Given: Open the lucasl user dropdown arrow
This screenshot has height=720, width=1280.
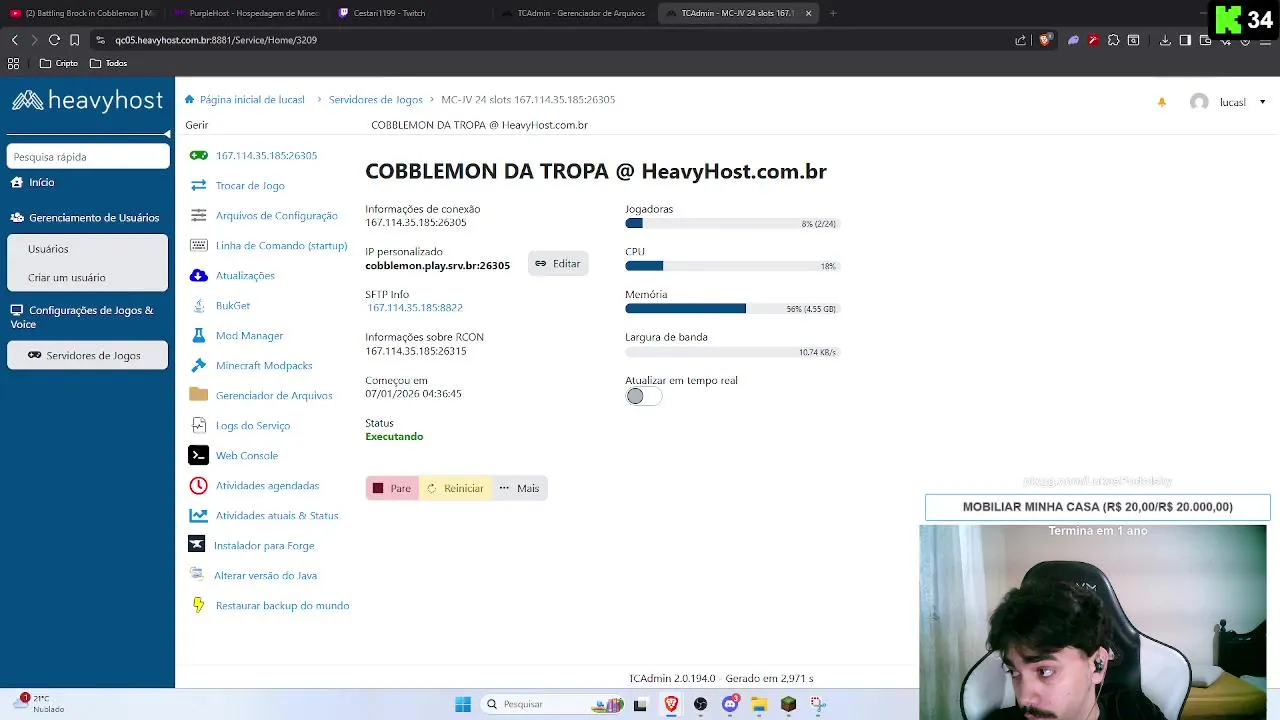Looking at the screenshot, I should click(1262, 102).
